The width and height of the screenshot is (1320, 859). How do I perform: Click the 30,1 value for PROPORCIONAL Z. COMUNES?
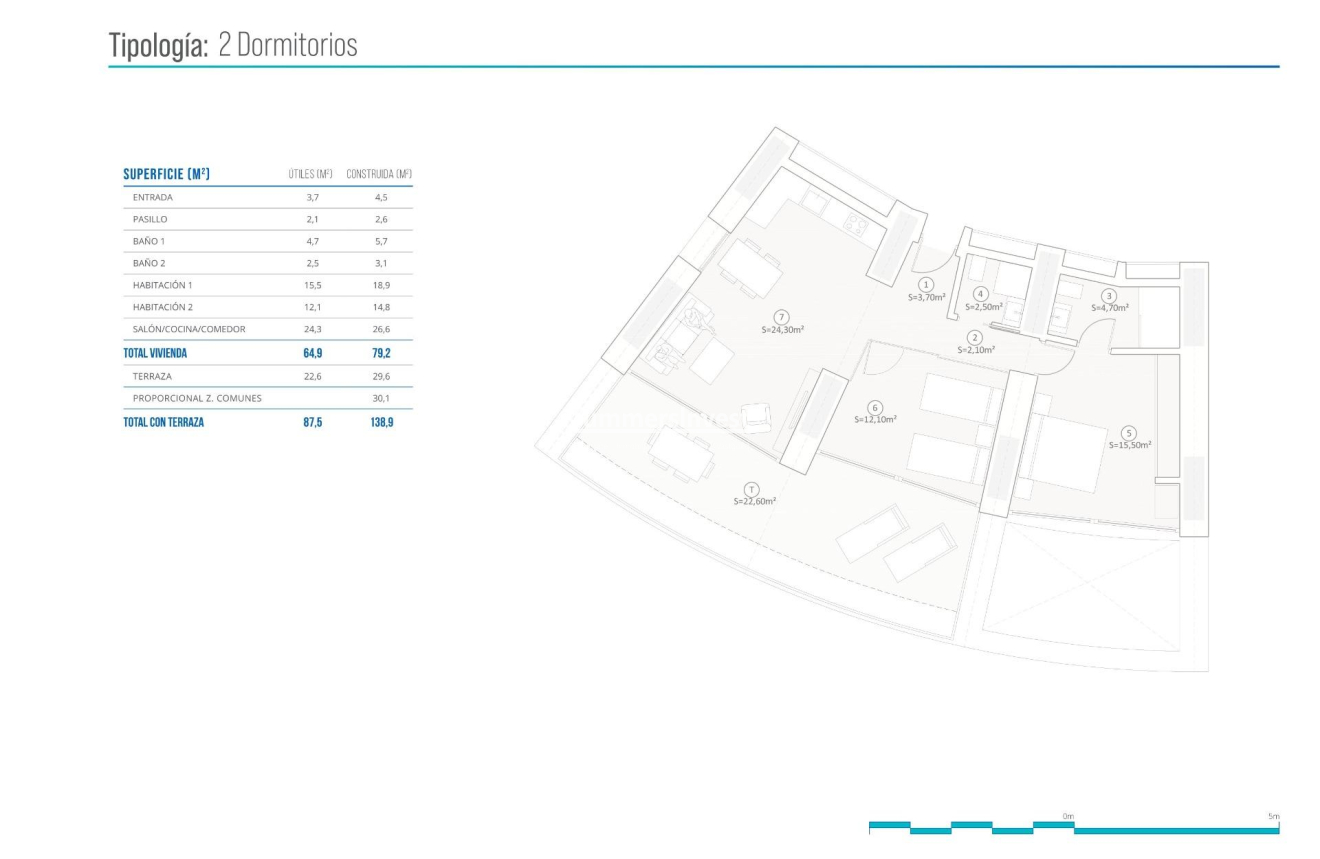(381, 398)
